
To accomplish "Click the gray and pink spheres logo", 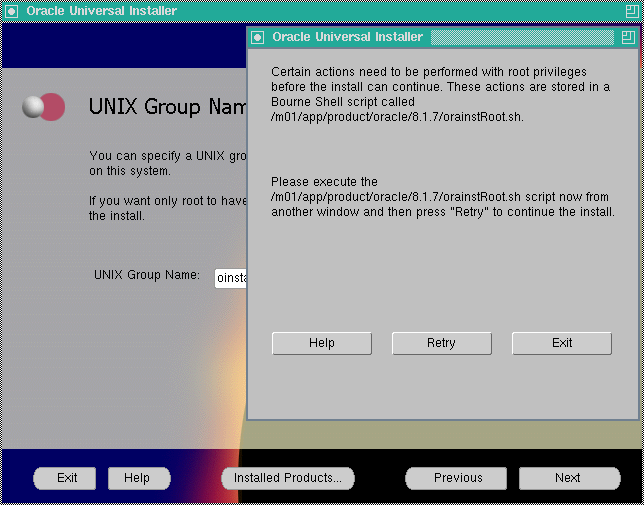I will (44, 107).
